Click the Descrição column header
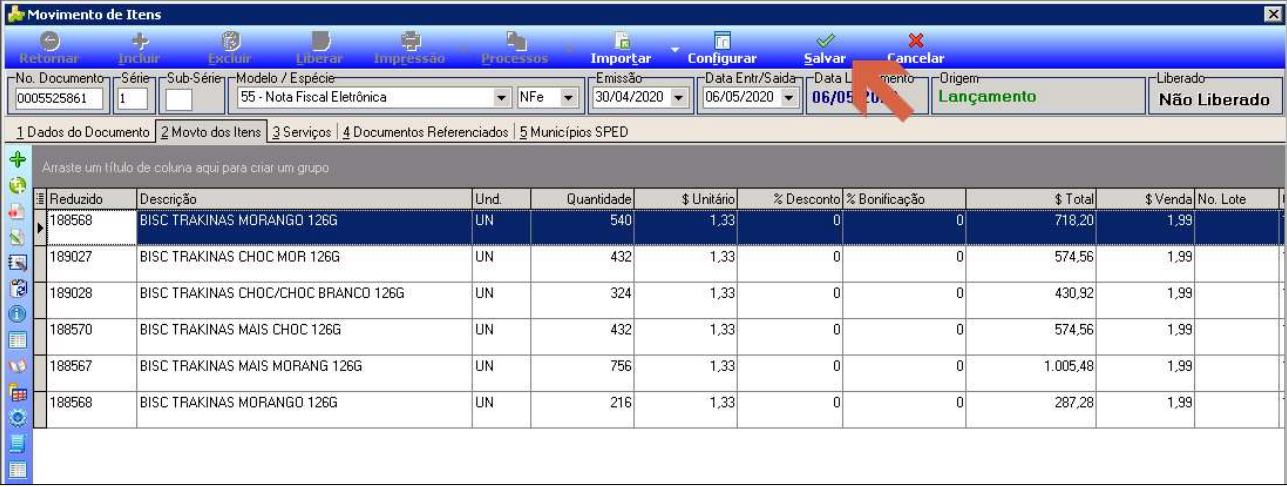This screenshot has height=487, width=1287. (x=304, y=199)
